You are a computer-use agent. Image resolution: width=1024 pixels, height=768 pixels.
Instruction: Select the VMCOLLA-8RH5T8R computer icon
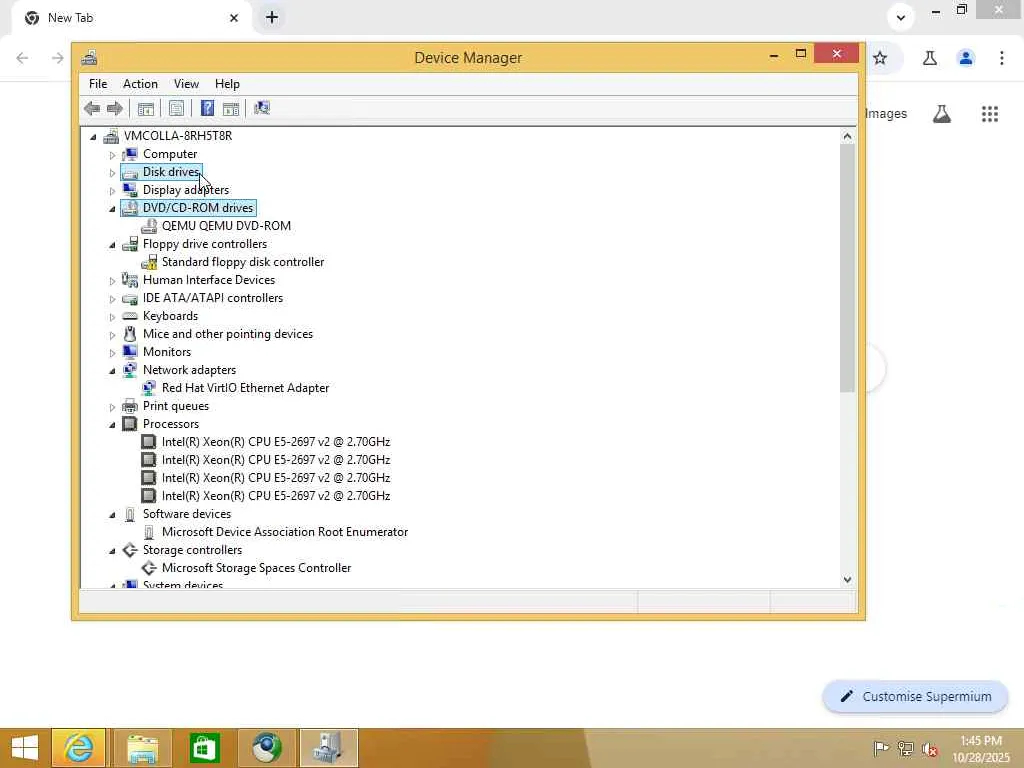point(112,136)
